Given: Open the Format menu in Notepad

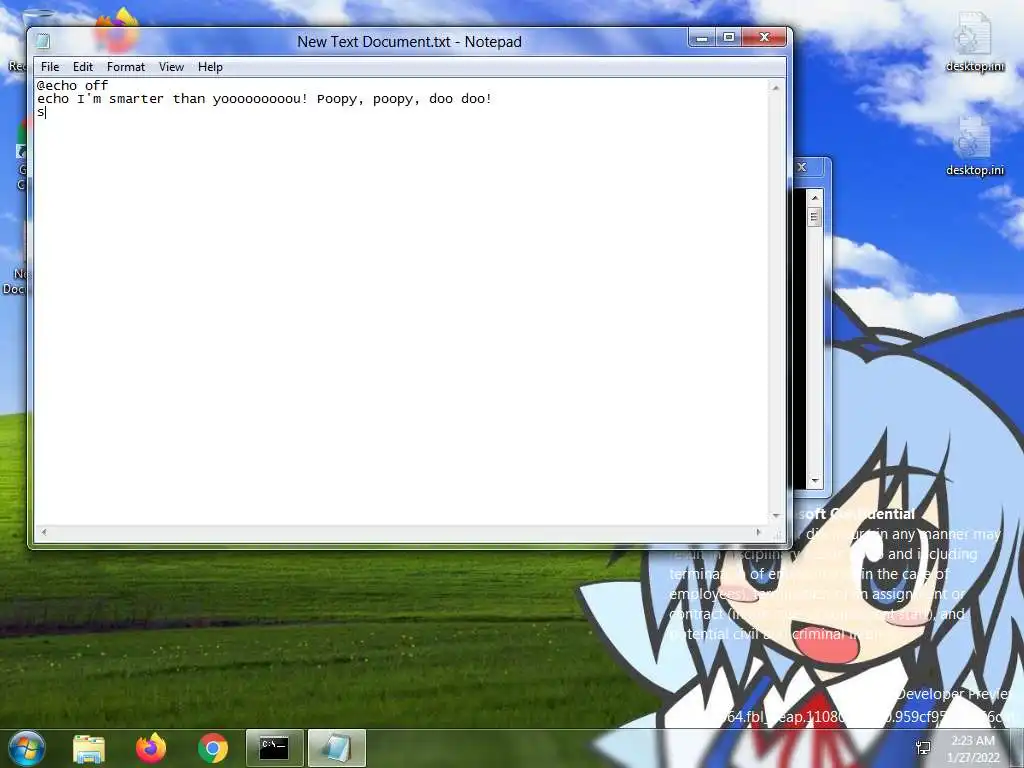Looking at the screenshot, I should coord(125,67).
